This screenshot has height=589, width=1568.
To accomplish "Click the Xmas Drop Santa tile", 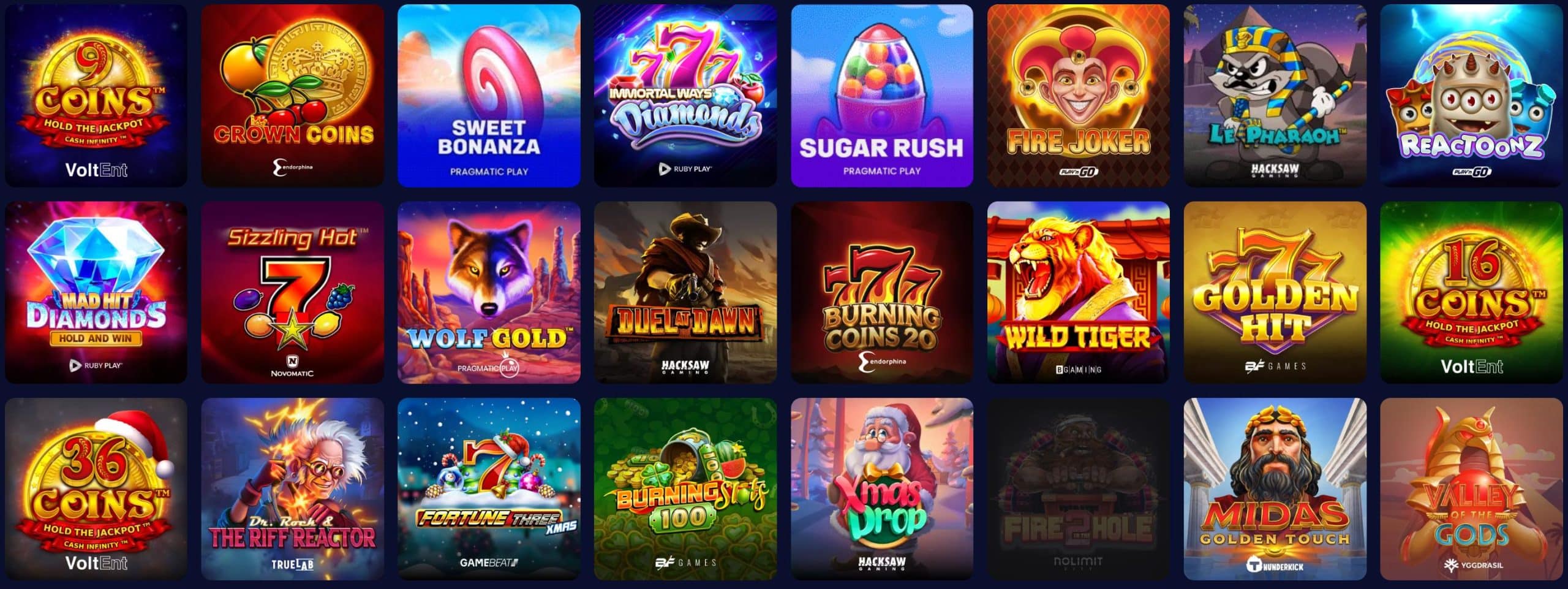I will [882, 489].
